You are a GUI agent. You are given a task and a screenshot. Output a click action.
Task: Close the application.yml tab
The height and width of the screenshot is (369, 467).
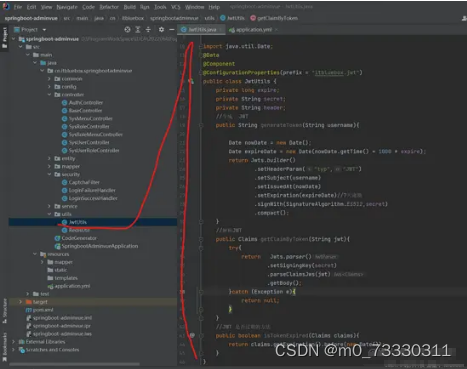click(276, 30)
